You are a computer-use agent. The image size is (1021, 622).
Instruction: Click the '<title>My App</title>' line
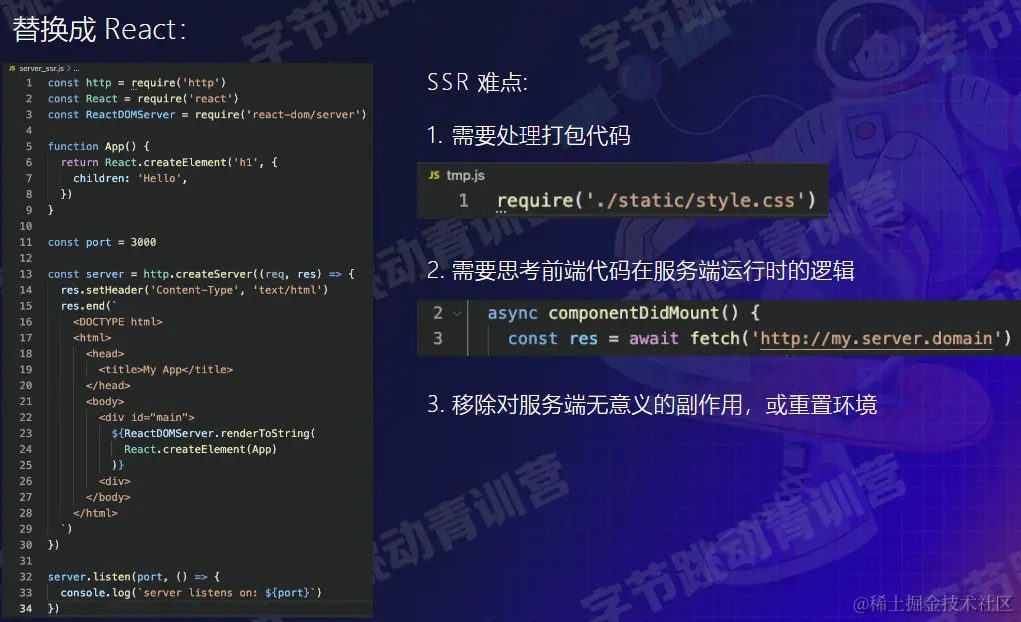point(166,369)
